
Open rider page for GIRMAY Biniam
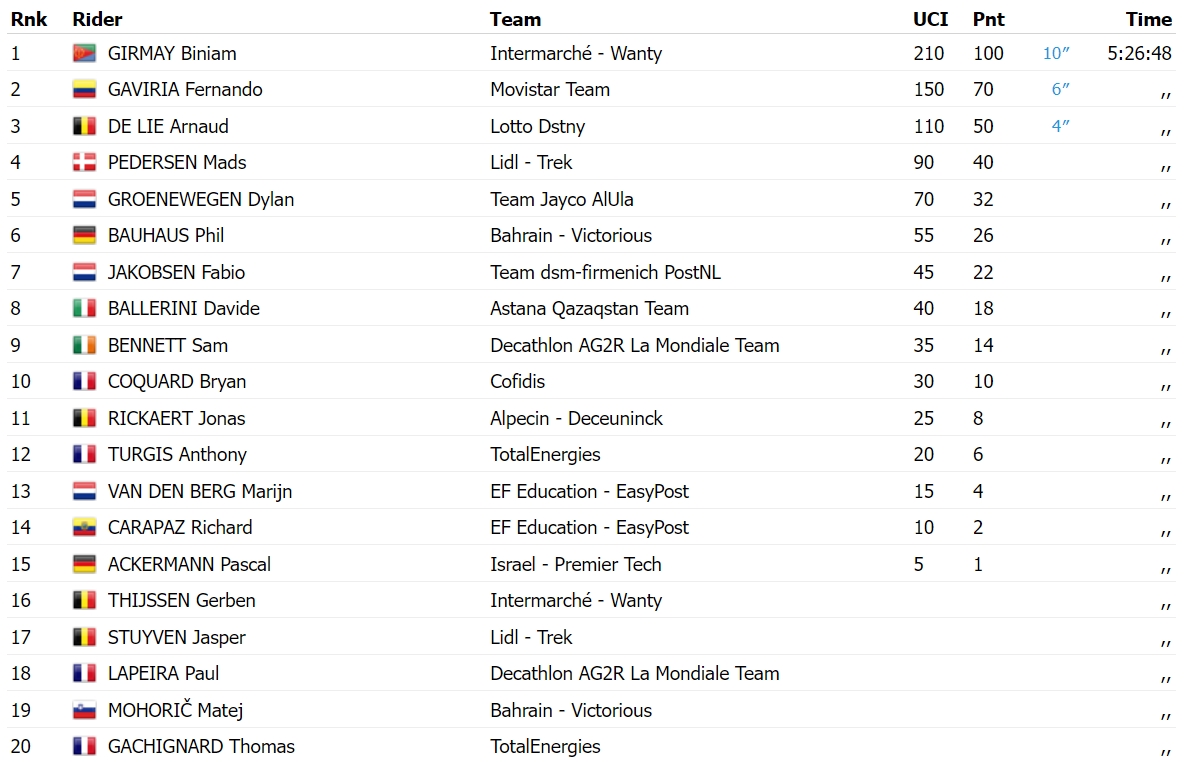tap(172, 53)
